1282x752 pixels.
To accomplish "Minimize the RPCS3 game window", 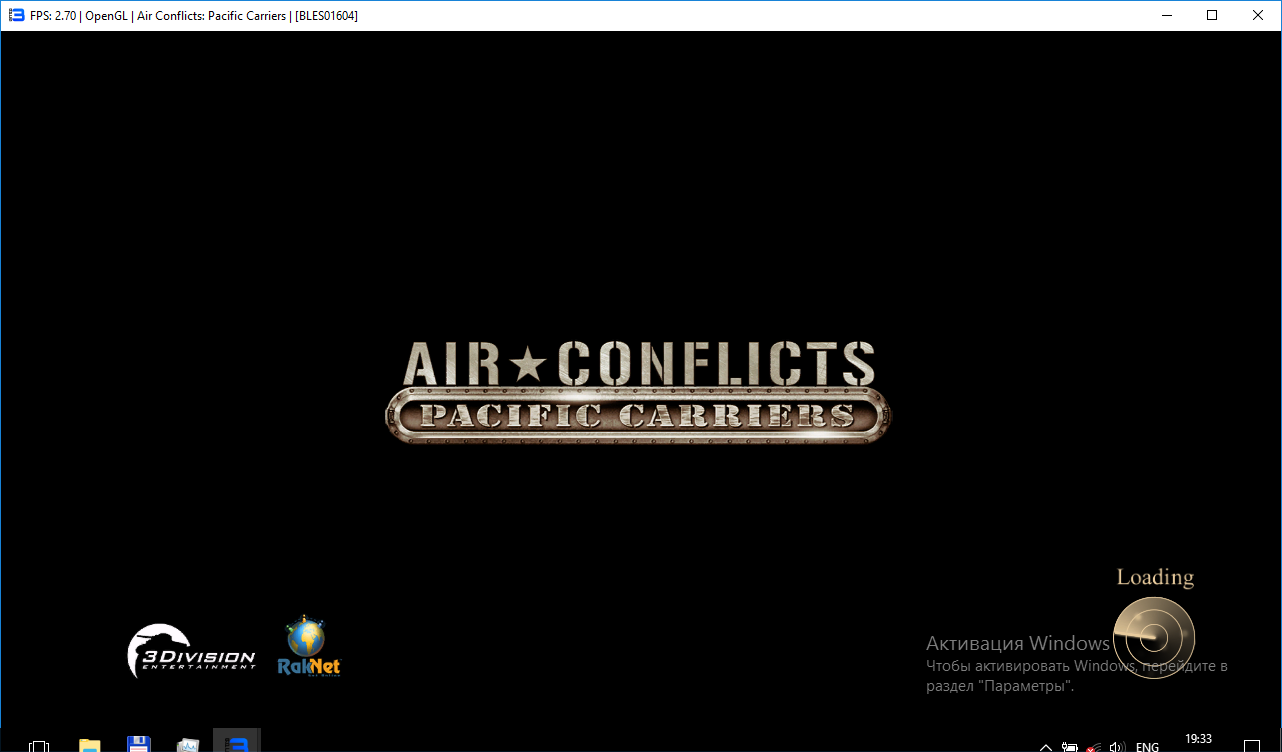I will 1166,15.
